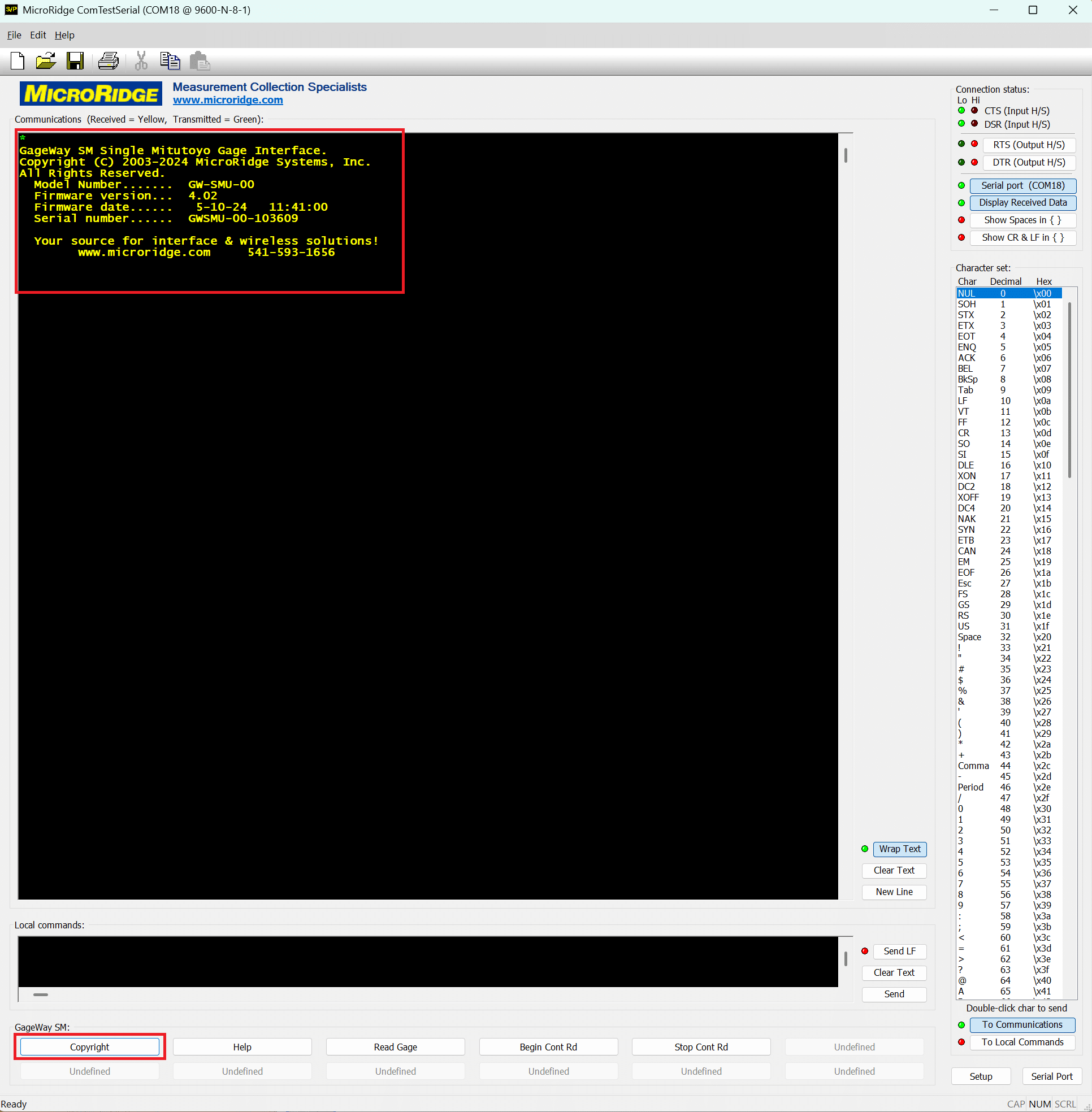
Task: Enable Send LF option
Action: [899, 951]
